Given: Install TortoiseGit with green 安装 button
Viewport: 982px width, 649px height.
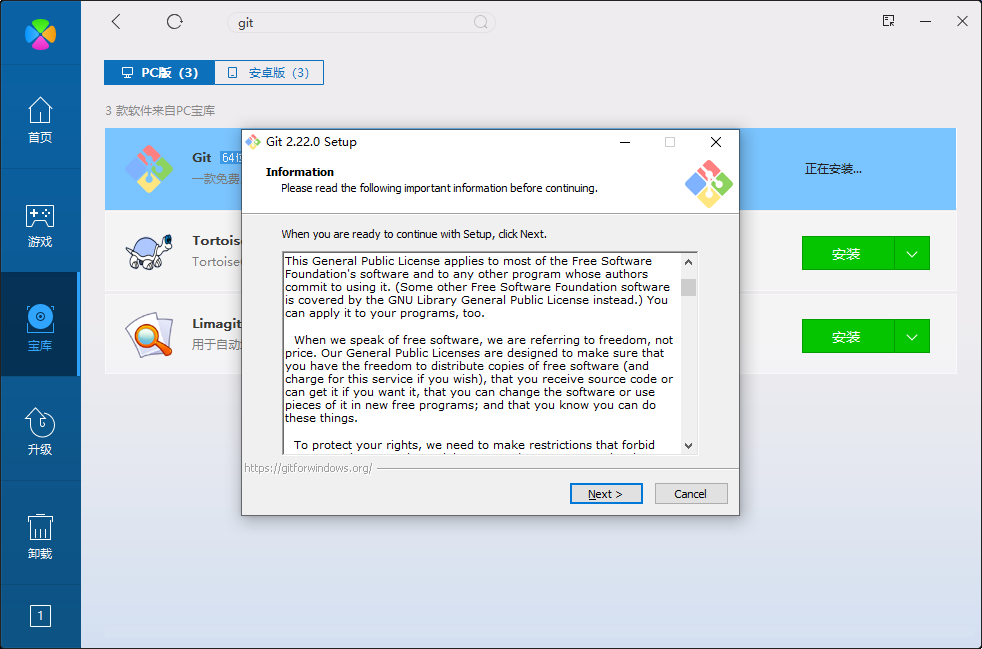Looking at the screenshot, I should (847, 254).
